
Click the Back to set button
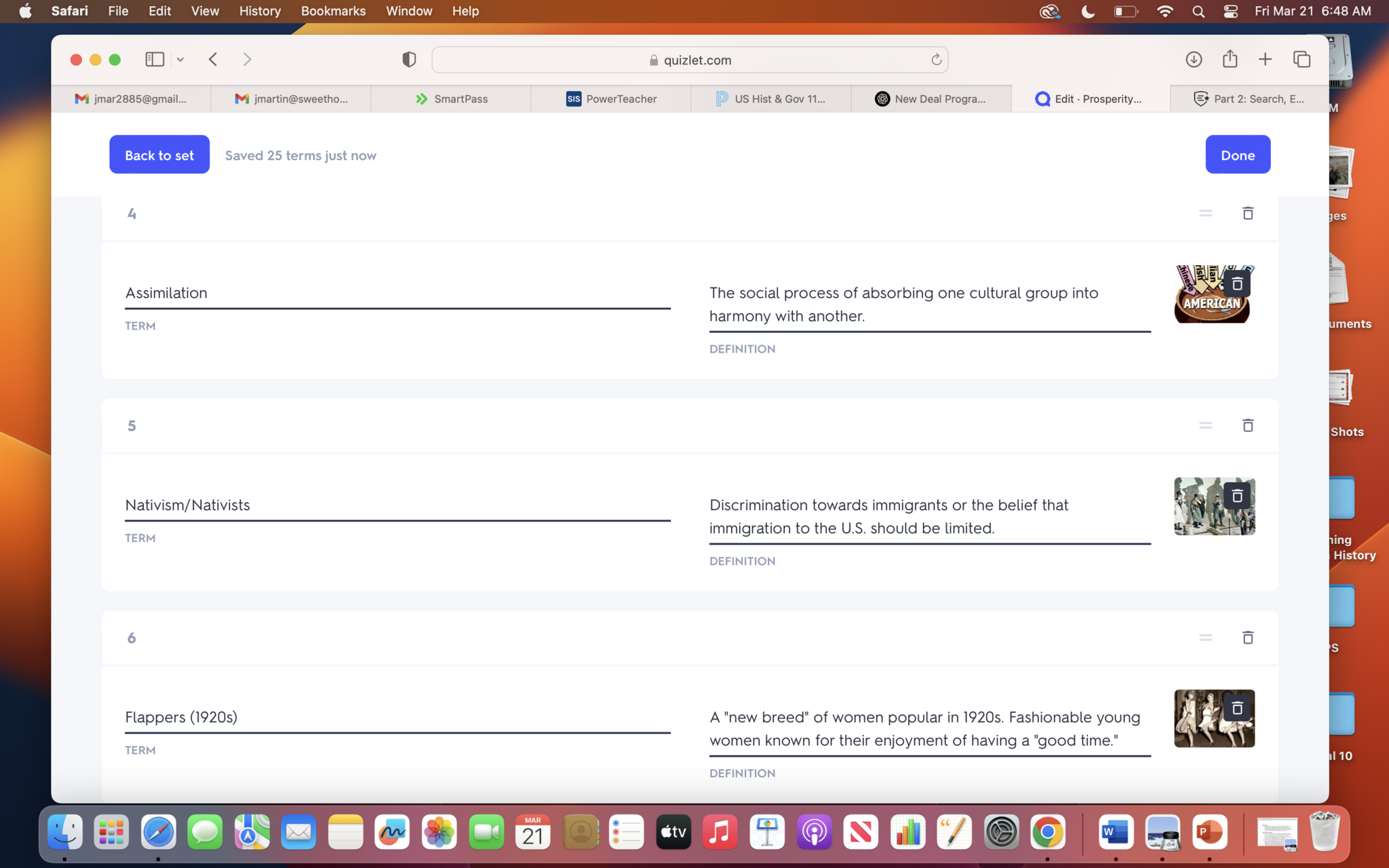coord(159,155)
